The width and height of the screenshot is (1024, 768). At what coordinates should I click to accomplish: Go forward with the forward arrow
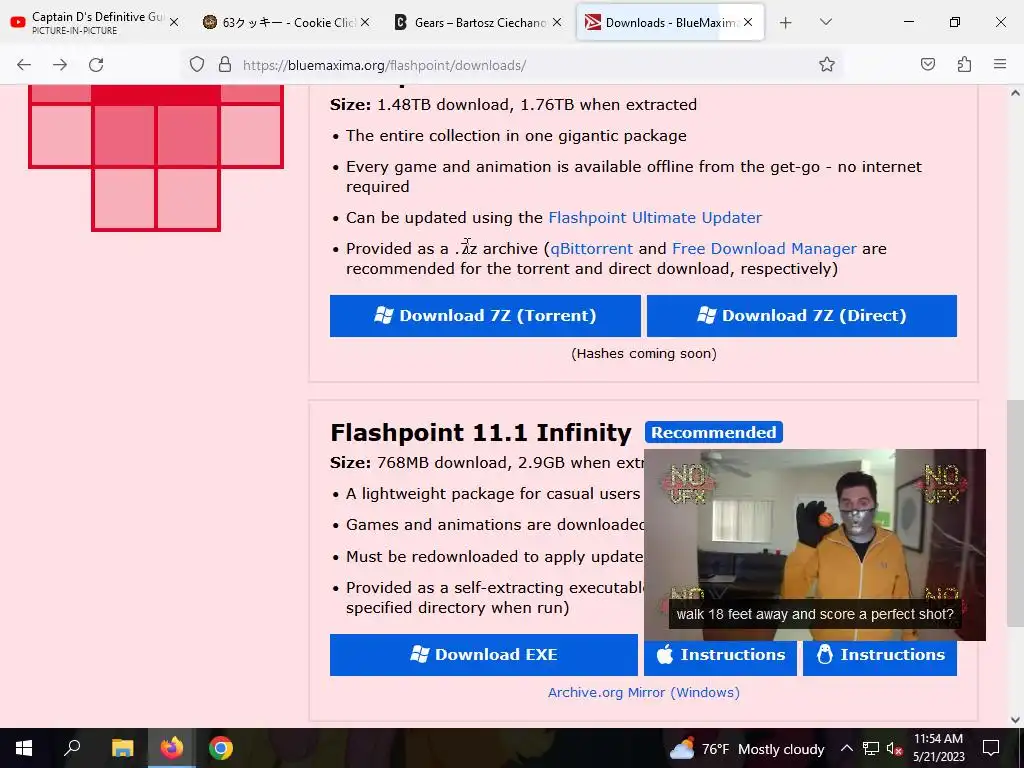click(x=60, y=65)
